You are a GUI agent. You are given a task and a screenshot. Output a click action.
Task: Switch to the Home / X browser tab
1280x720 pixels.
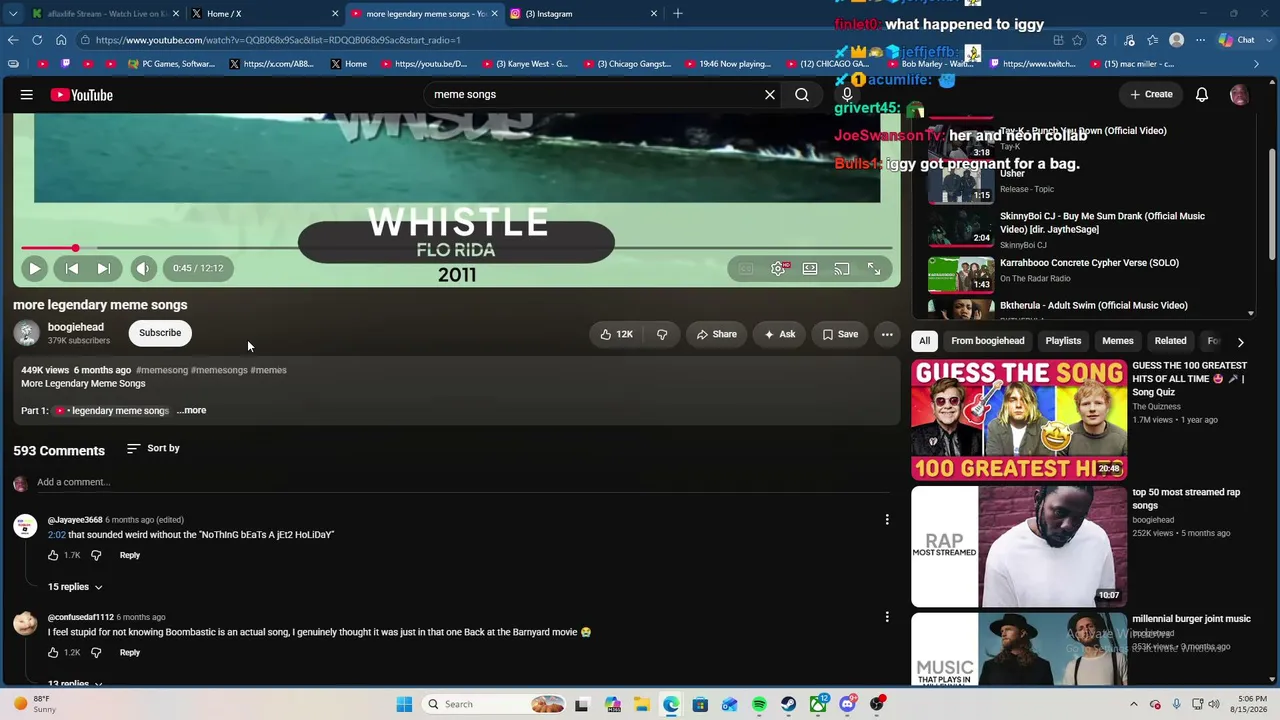coord(264,14)
